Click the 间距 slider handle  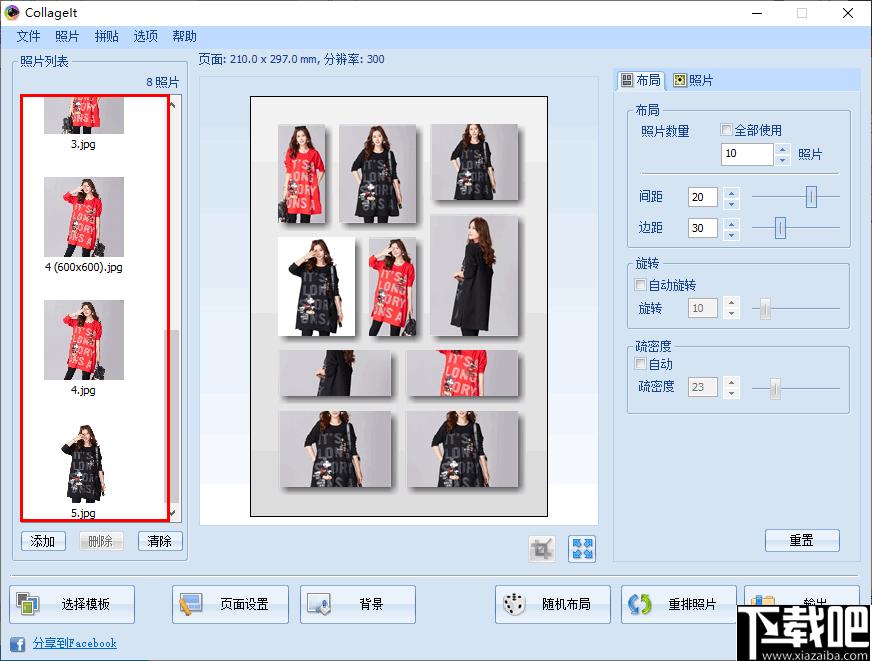[811, 197]
